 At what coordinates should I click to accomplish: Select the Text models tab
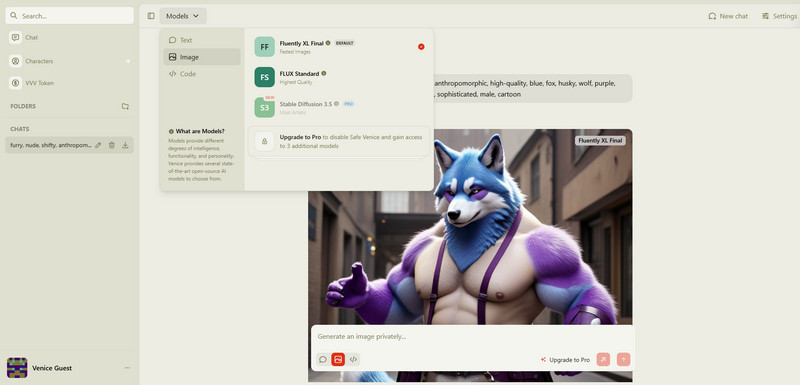point(202,40)
